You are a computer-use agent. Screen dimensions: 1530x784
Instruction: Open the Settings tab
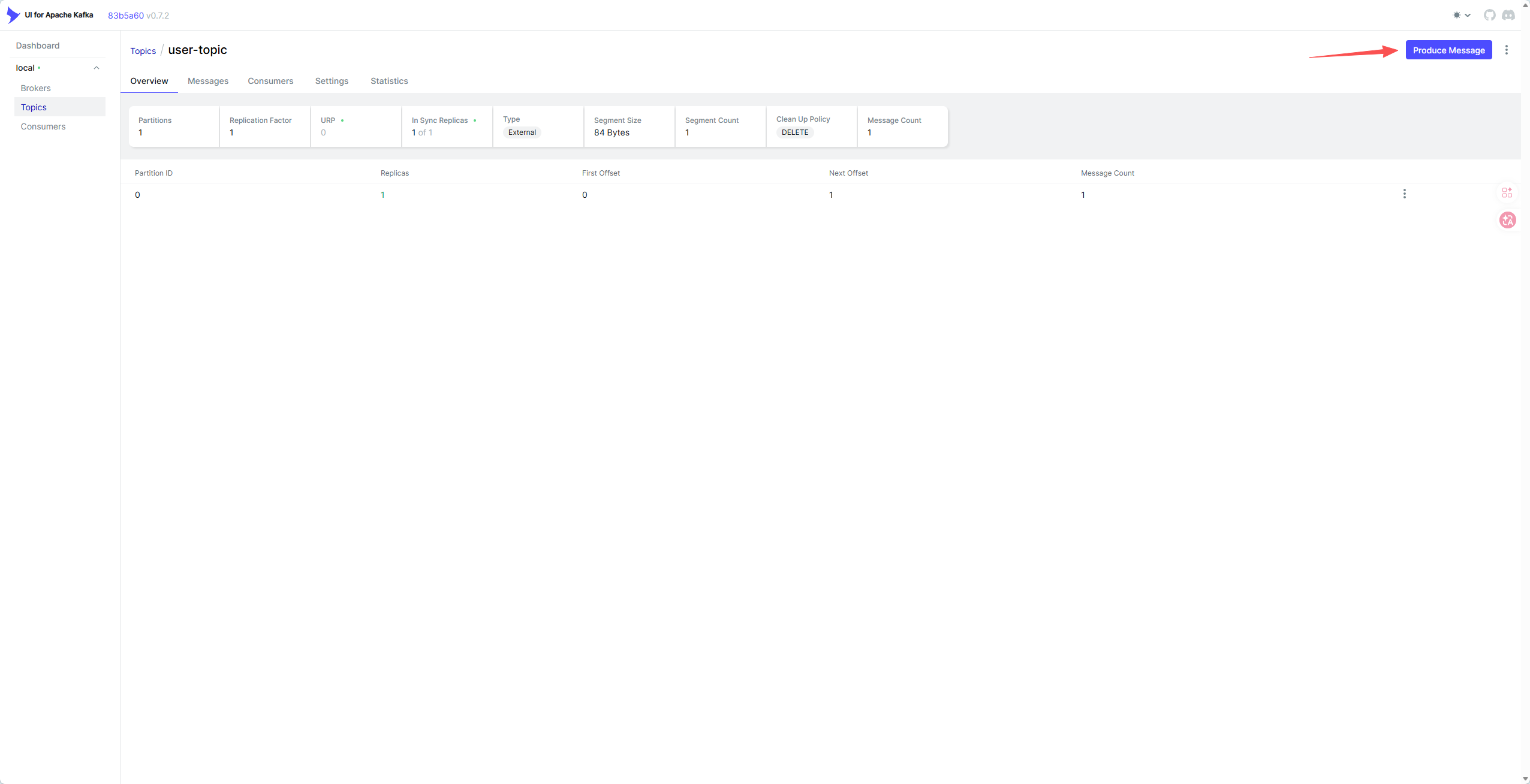332,81
